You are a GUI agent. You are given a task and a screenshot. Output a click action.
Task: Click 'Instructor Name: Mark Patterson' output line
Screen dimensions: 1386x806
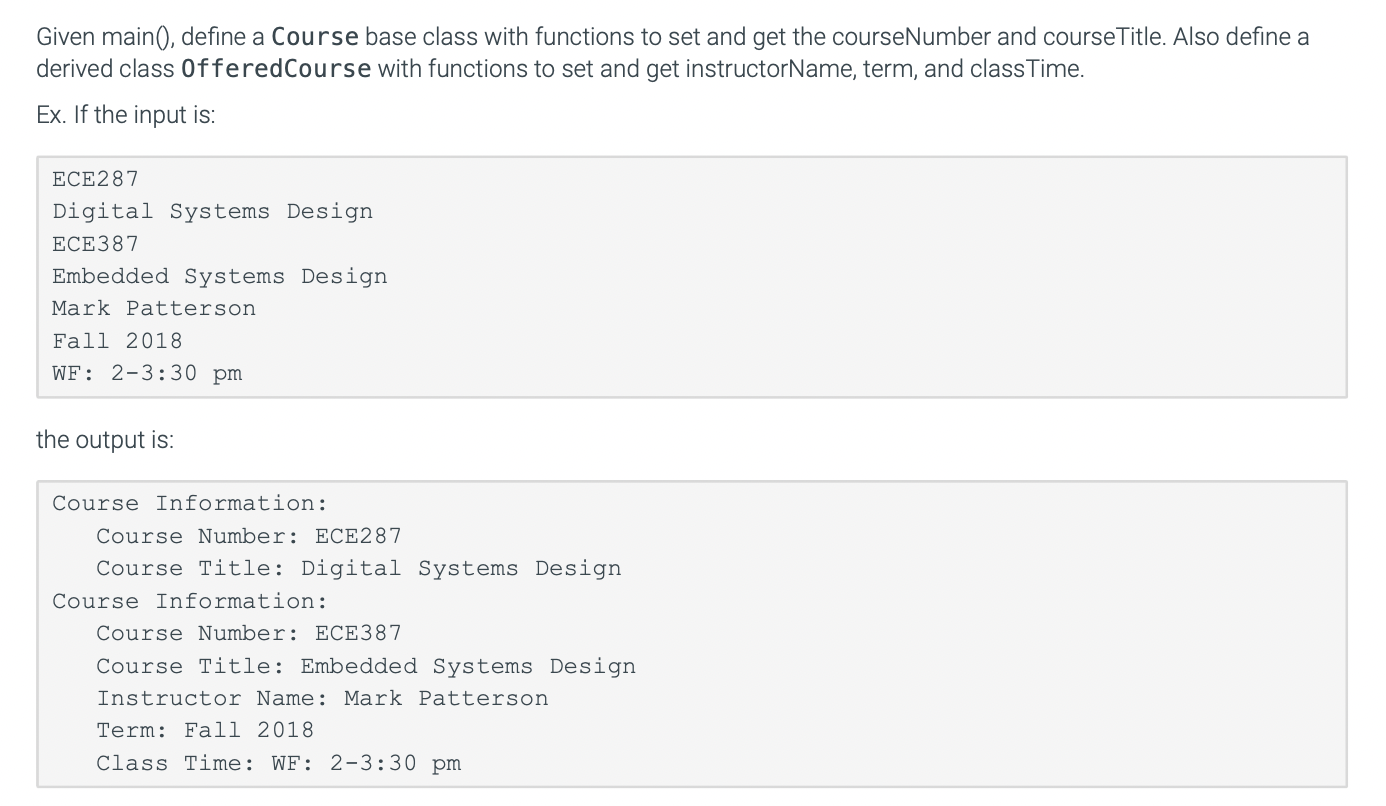[322, 698]
